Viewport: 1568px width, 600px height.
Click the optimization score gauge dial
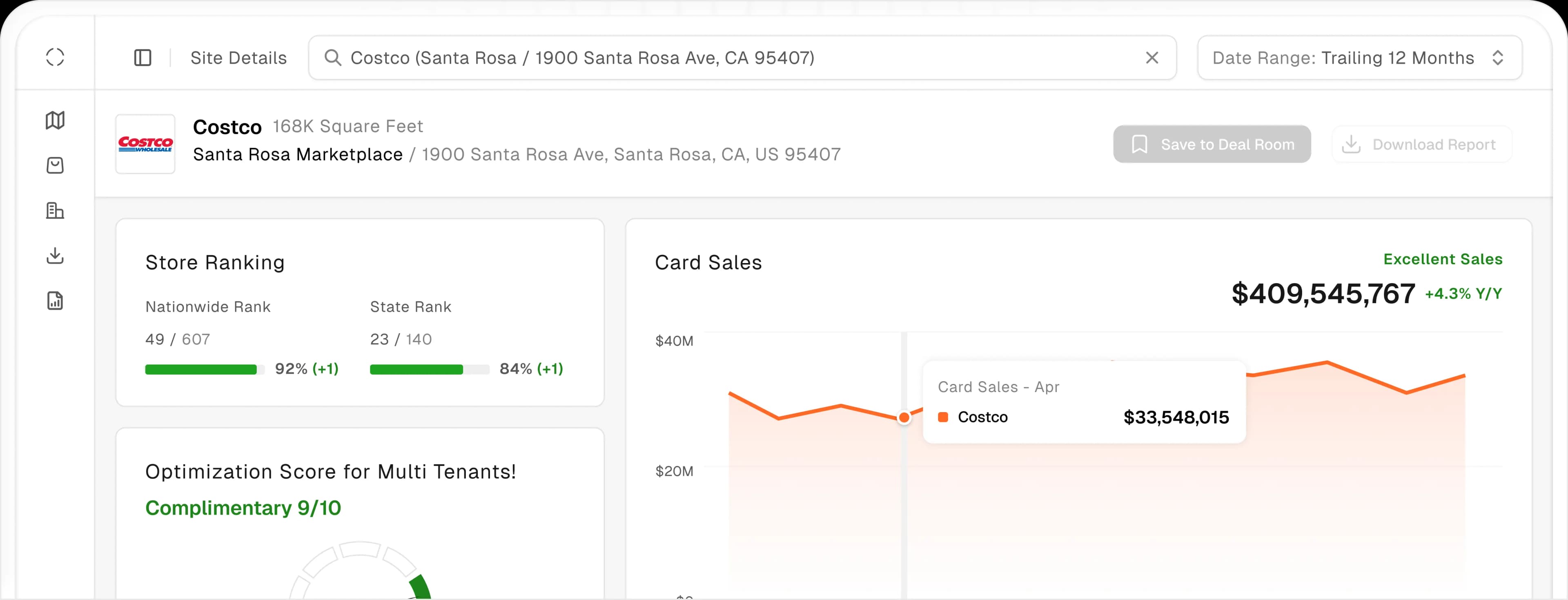tap(360, 571)
